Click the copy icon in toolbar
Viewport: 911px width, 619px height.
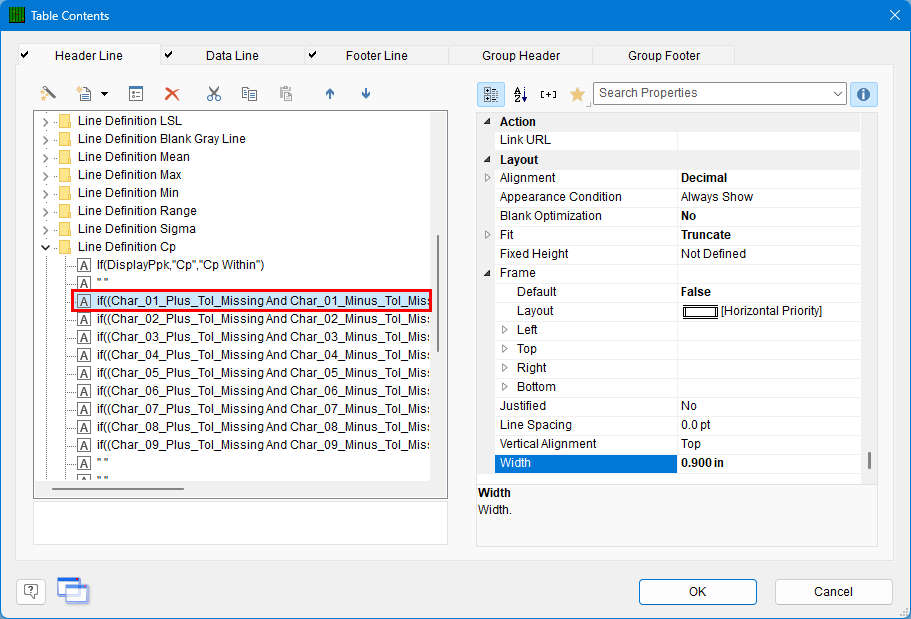249,94
